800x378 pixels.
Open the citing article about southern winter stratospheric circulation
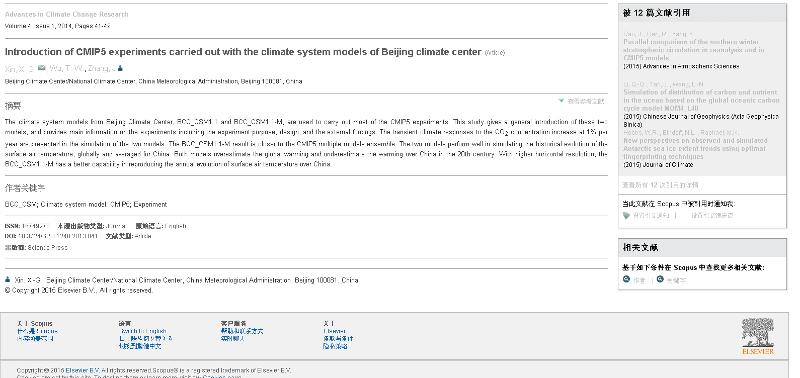[693, 50]
